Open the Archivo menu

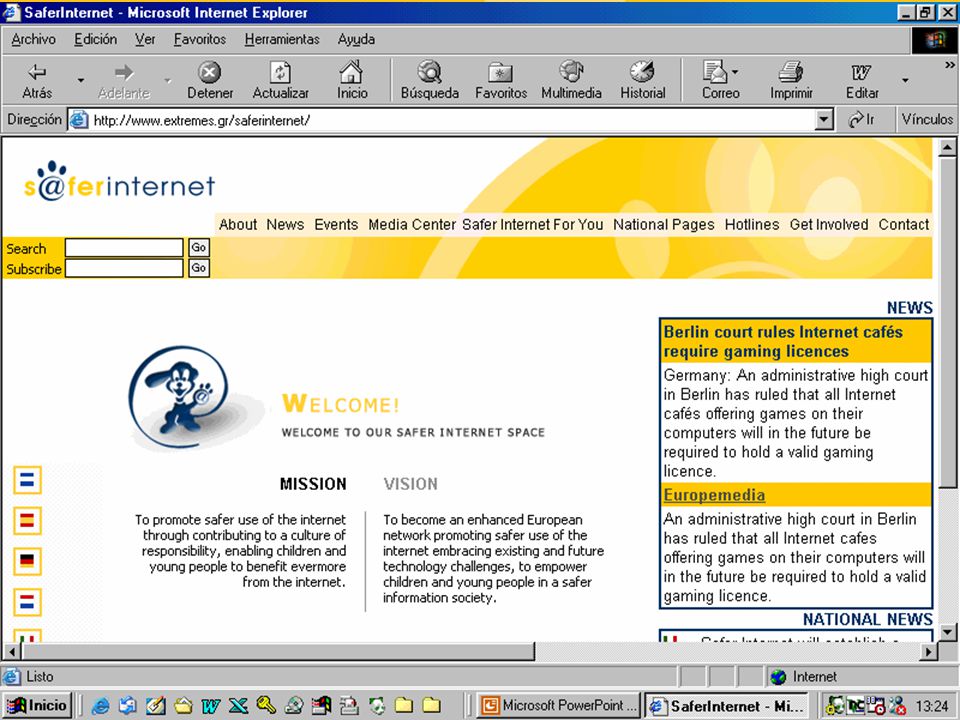click(33, 39)
